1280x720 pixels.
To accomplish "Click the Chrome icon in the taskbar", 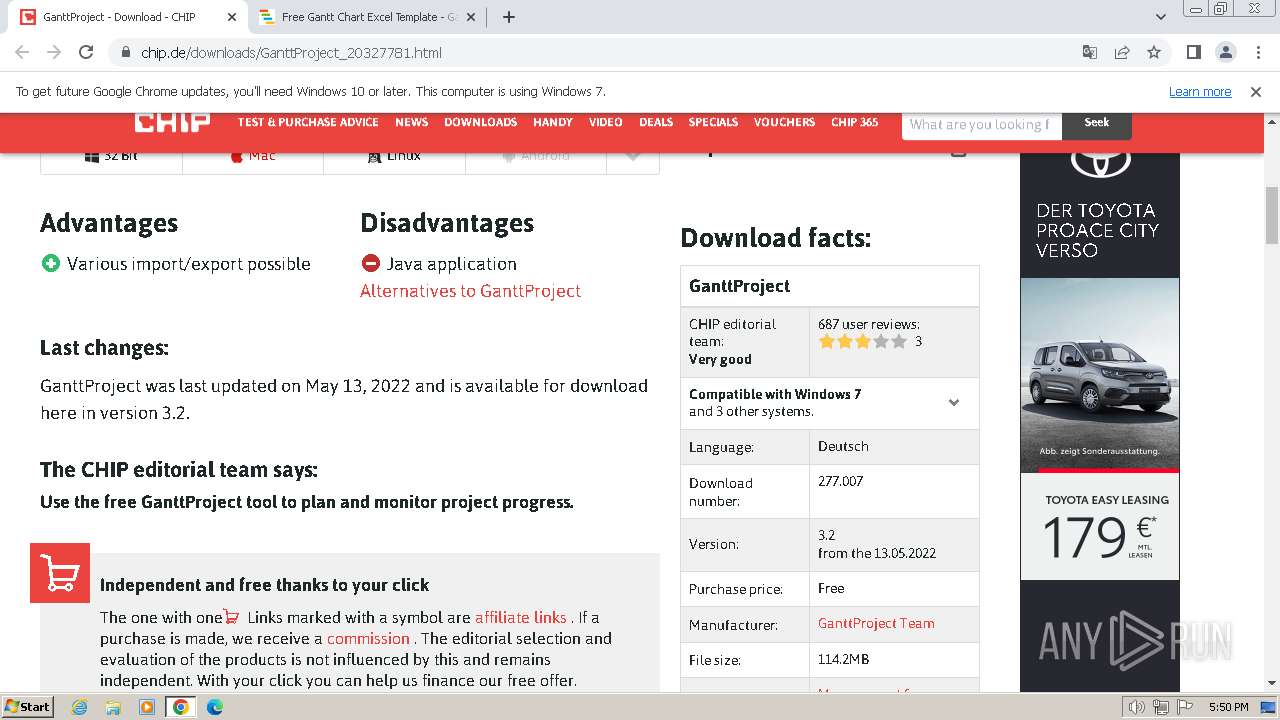I will click(x=181, y=707).
